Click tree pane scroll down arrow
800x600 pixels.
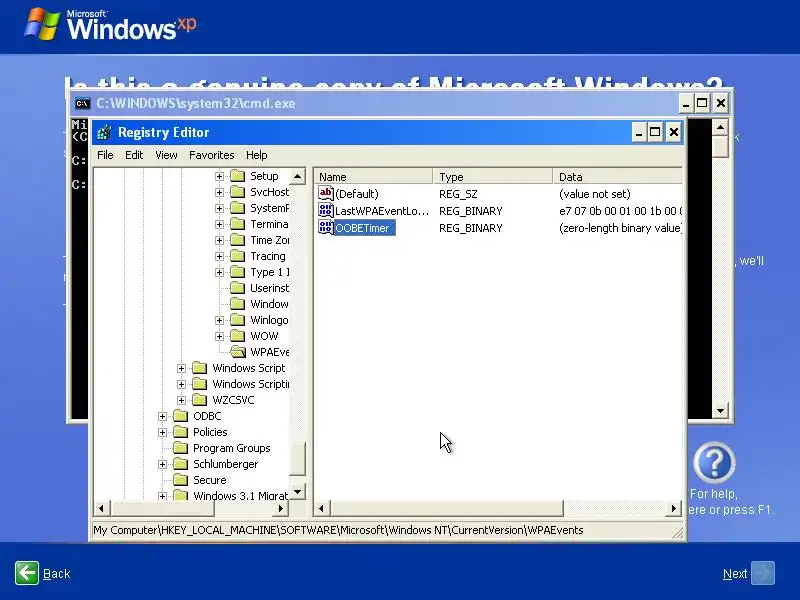[x=297, y=492]
